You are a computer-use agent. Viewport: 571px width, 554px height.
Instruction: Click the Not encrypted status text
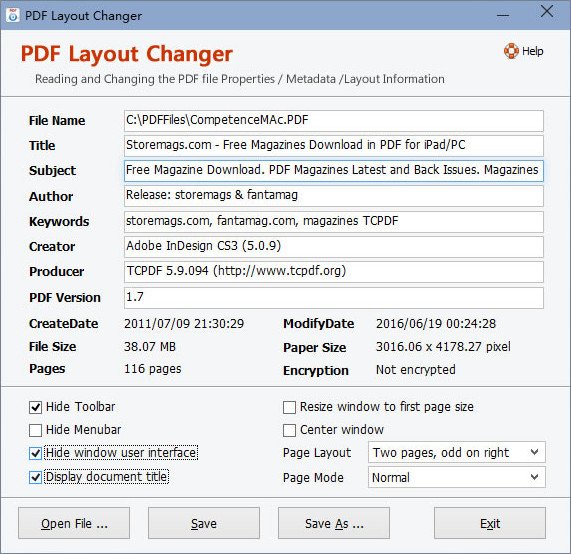(x=416, y=370)
